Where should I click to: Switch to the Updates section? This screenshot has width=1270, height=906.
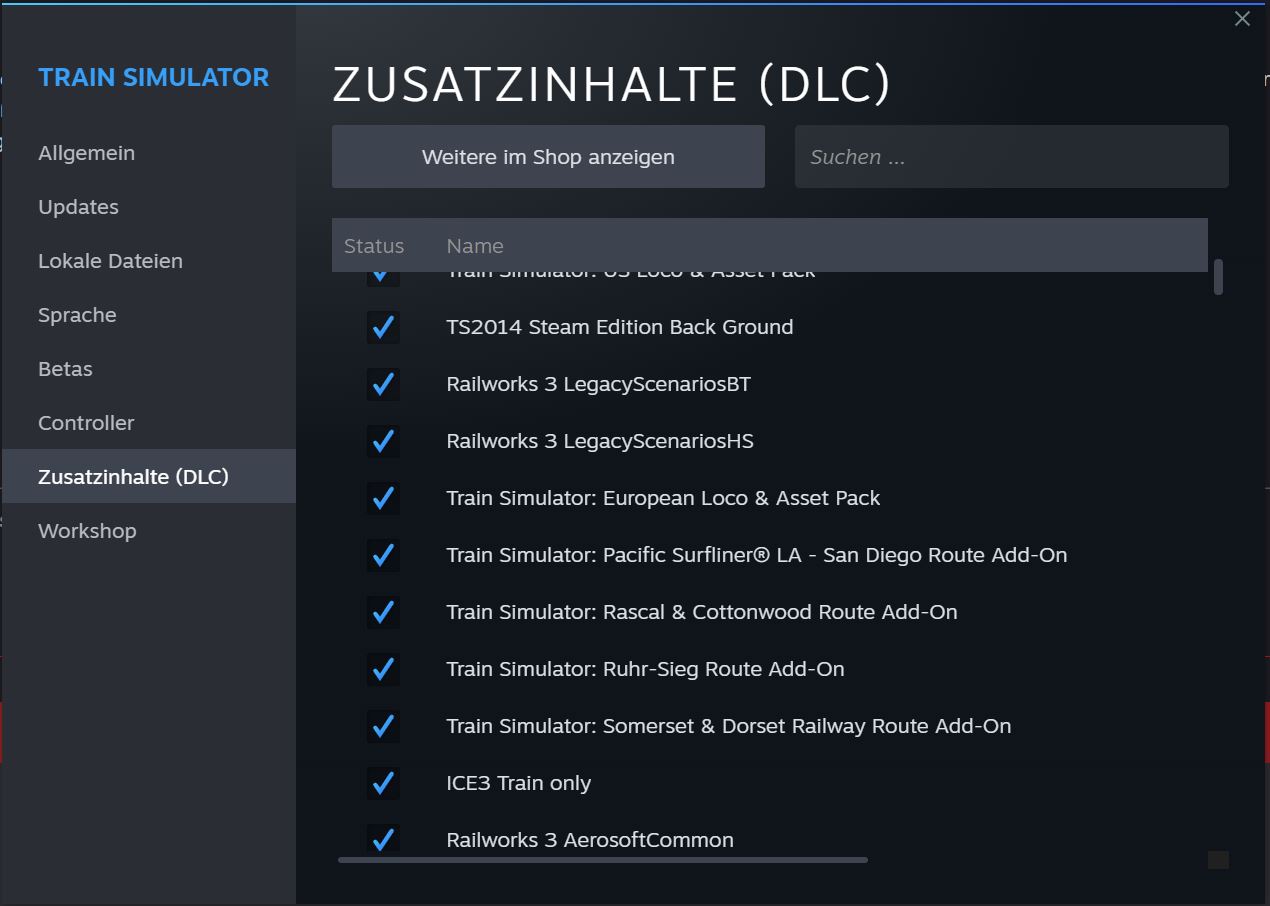(78, 207)
